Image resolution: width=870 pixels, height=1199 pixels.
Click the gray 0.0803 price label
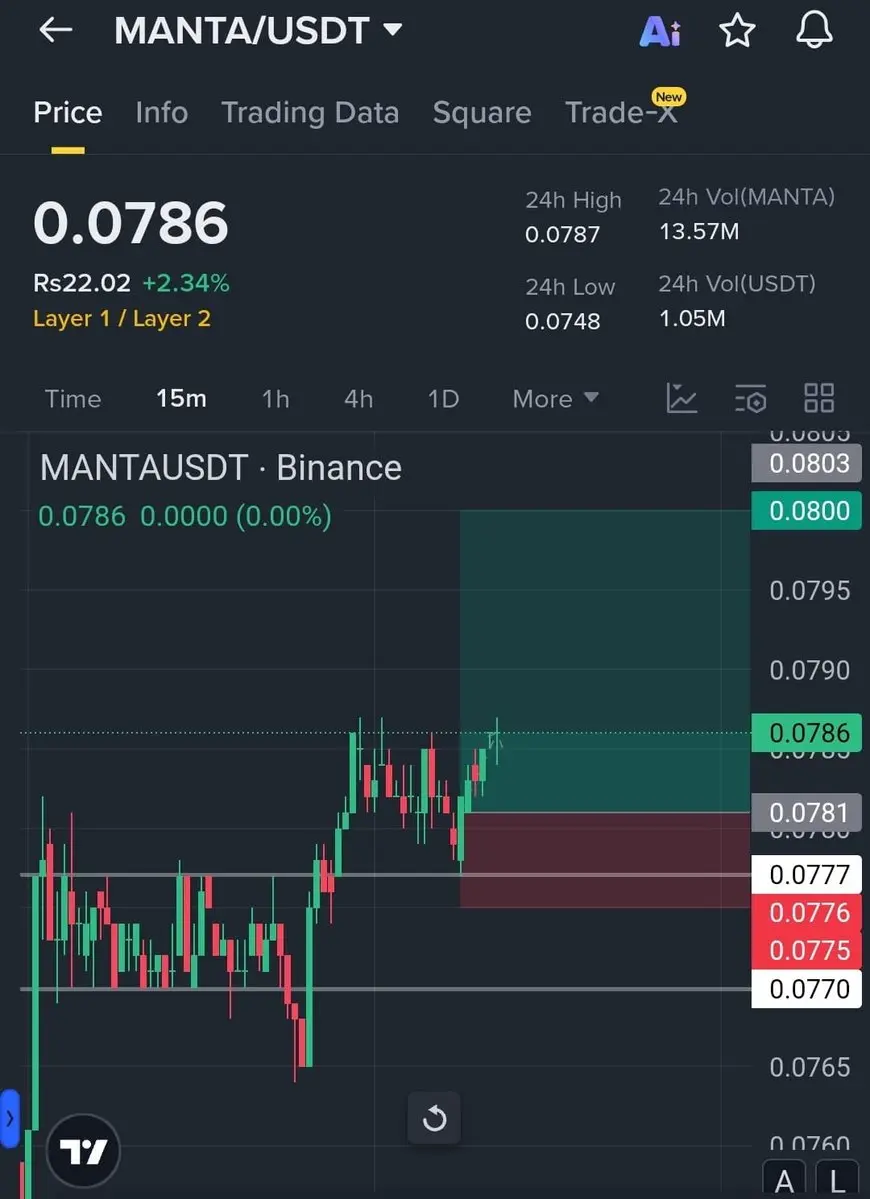point(807,463)
